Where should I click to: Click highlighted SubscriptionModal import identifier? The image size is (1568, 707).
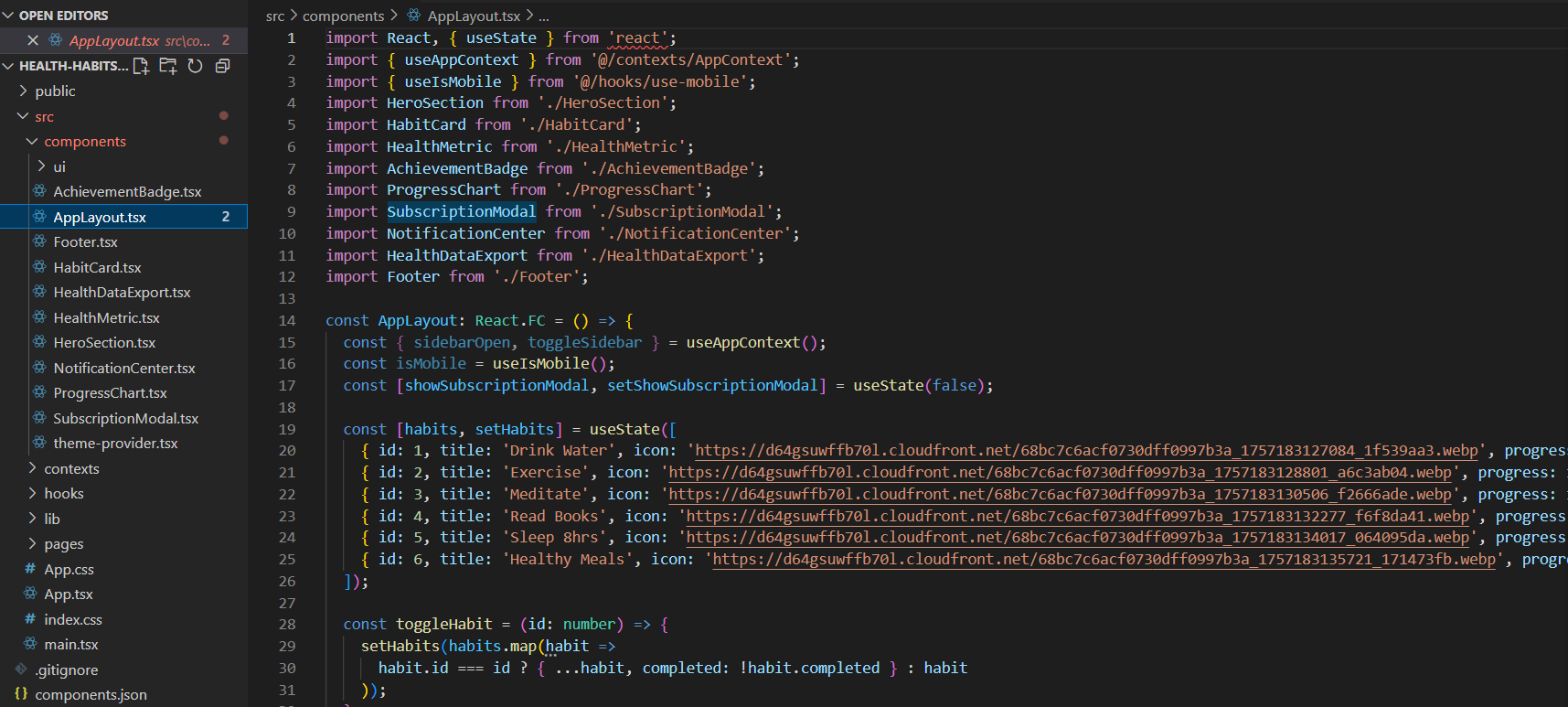pos(461,211)
